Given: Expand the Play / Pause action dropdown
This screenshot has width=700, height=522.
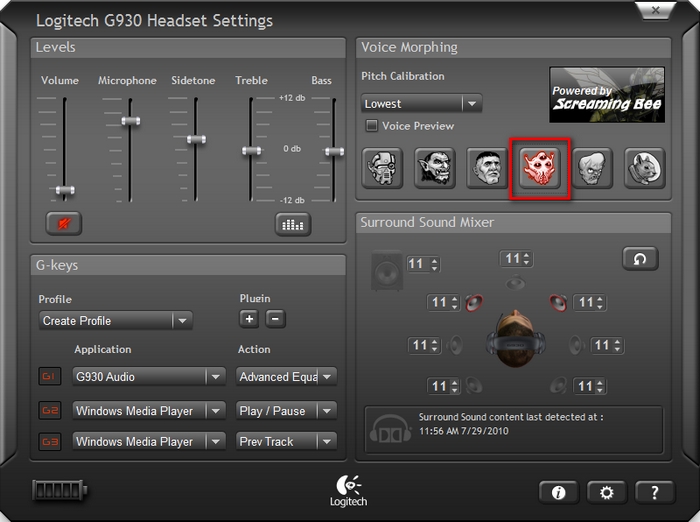Looking at the screenshot, I should (326, 410).
